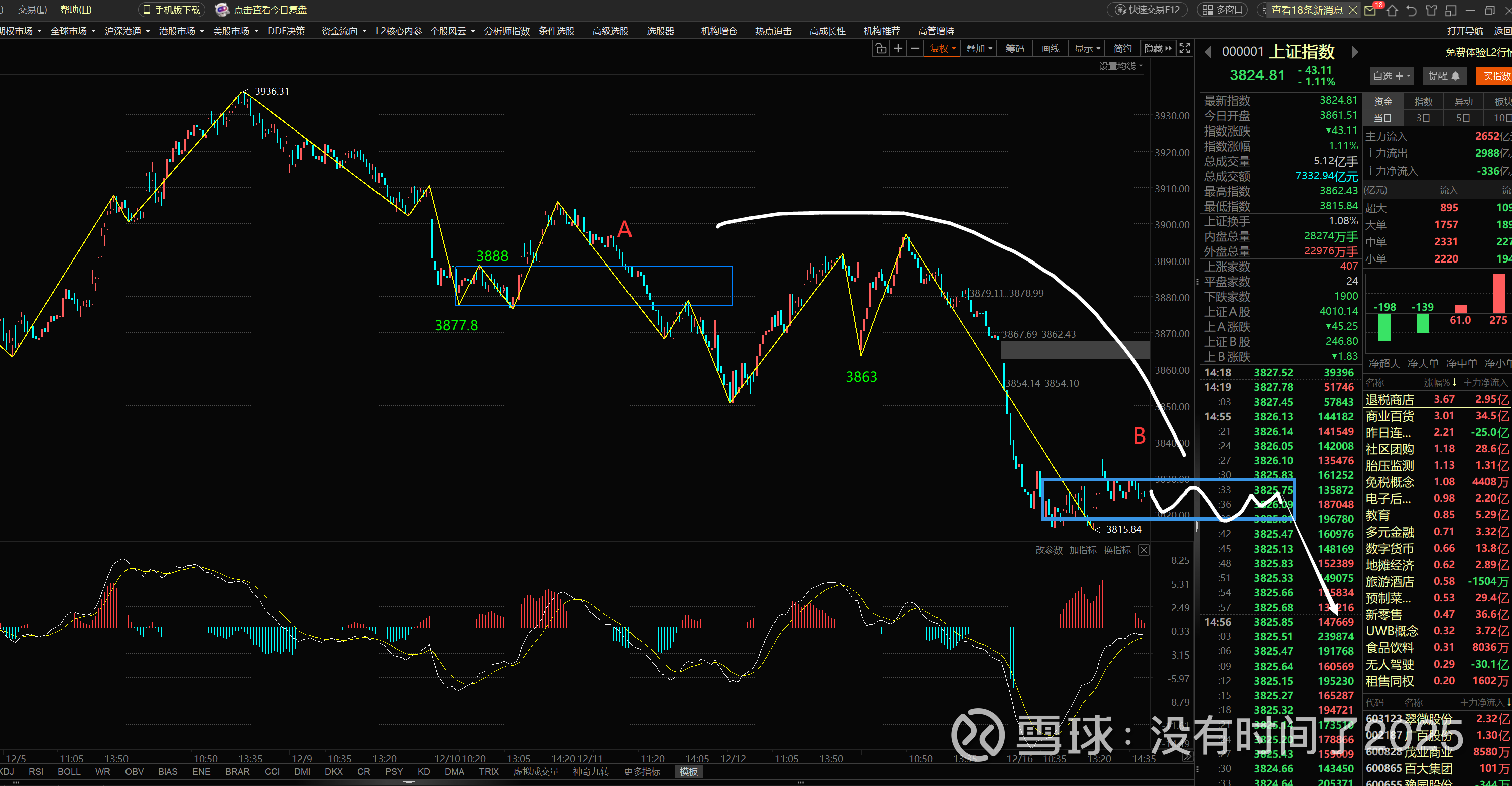Image resolution: width=1512 pixels, height=786 pixels.
Task: Click 买指数 orange button
Action: [x=1495, y=76]
